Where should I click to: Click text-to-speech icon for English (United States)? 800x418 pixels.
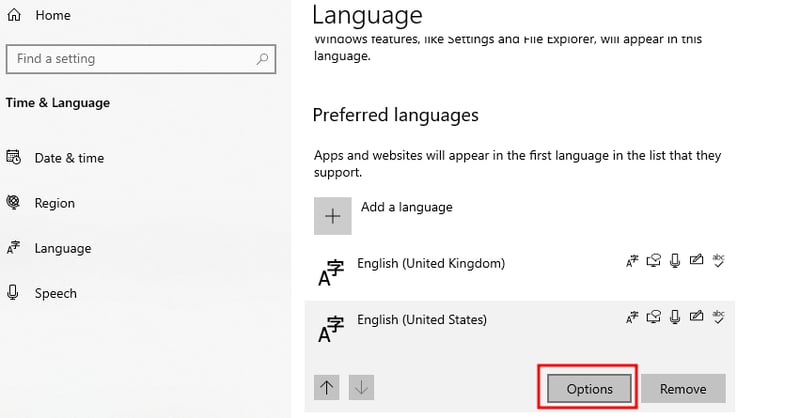coord(654,317)
